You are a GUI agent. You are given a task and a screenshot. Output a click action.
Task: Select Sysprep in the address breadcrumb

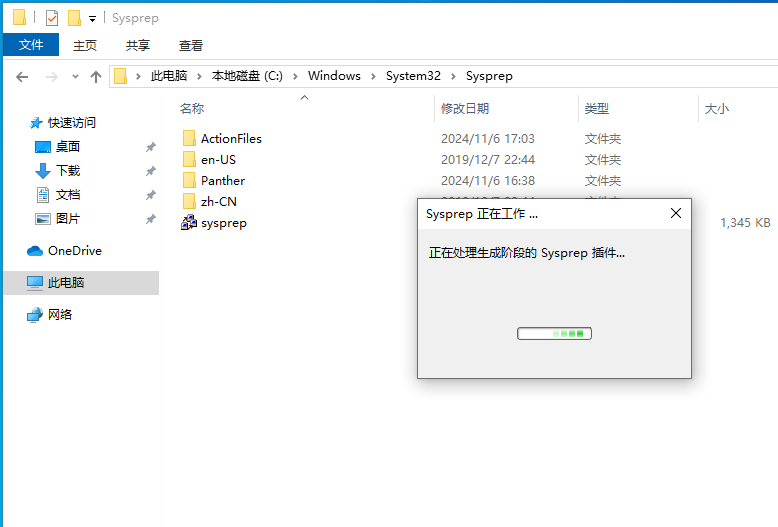point(489,76)
